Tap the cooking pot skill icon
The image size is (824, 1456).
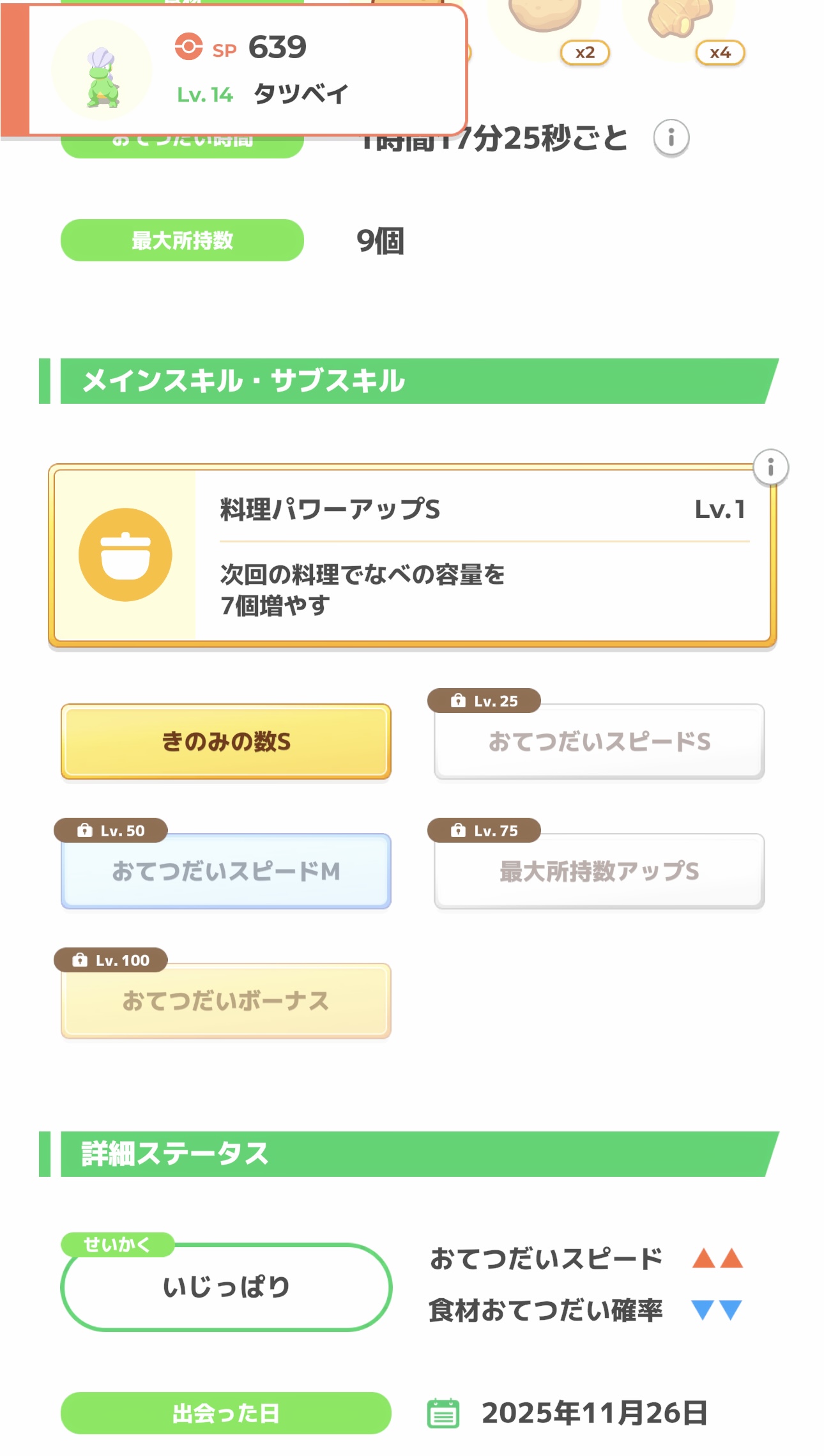pos(125,555)
